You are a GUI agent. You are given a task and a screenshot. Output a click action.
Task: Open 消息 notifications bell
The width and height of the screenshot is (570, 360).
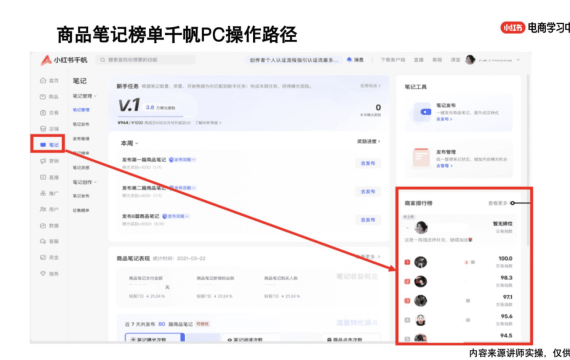click(355, 60)
